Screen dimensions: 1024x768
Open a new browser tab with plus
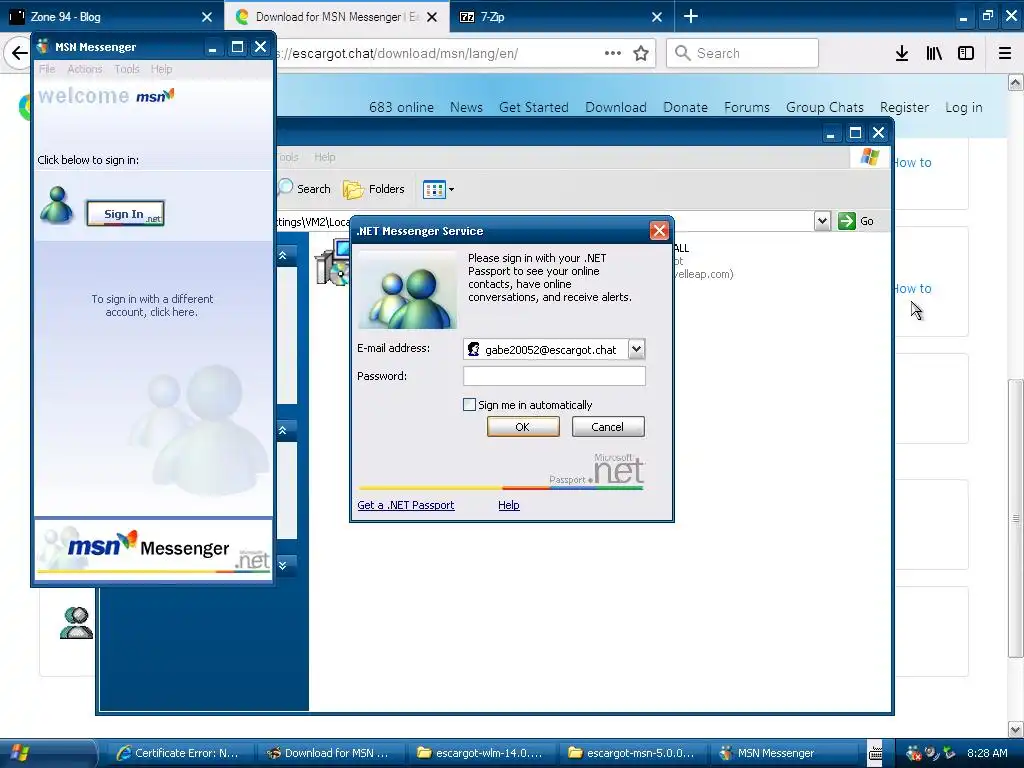(x=690, y=16)
